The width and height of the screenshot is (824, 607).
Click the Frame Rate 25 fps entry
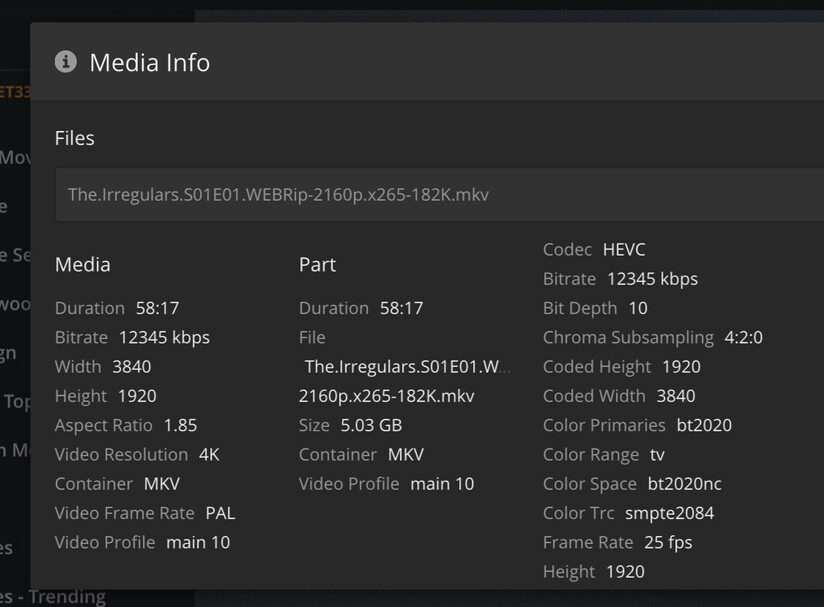(617, 542)
